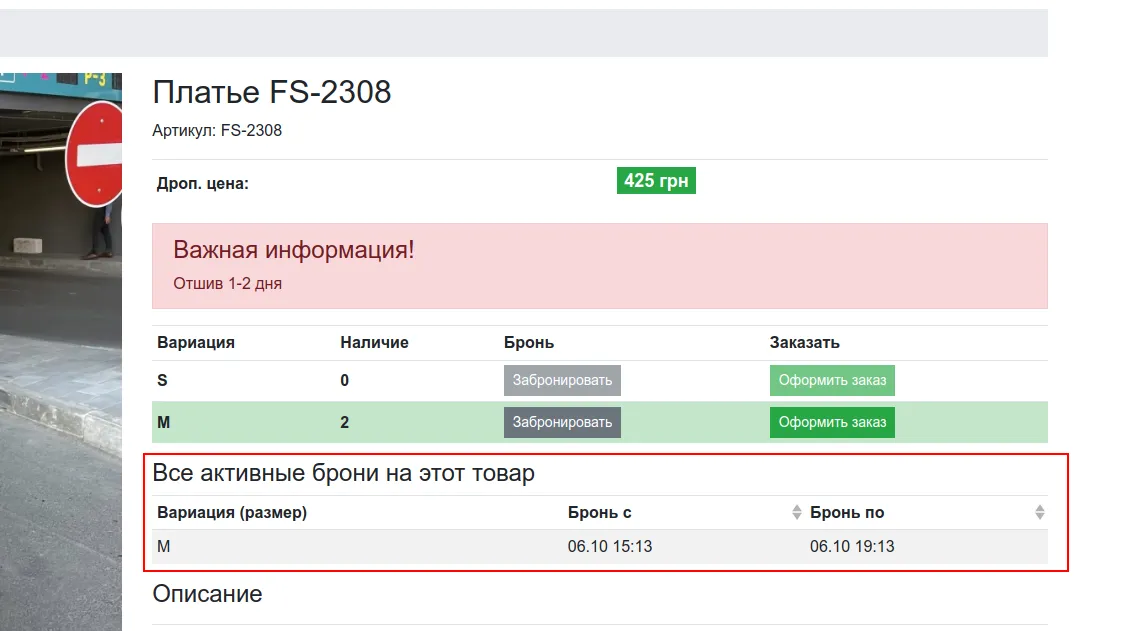1139x631 pixels.
Task: Click Забронировать button for size M
Action: [x=562, y=423]
